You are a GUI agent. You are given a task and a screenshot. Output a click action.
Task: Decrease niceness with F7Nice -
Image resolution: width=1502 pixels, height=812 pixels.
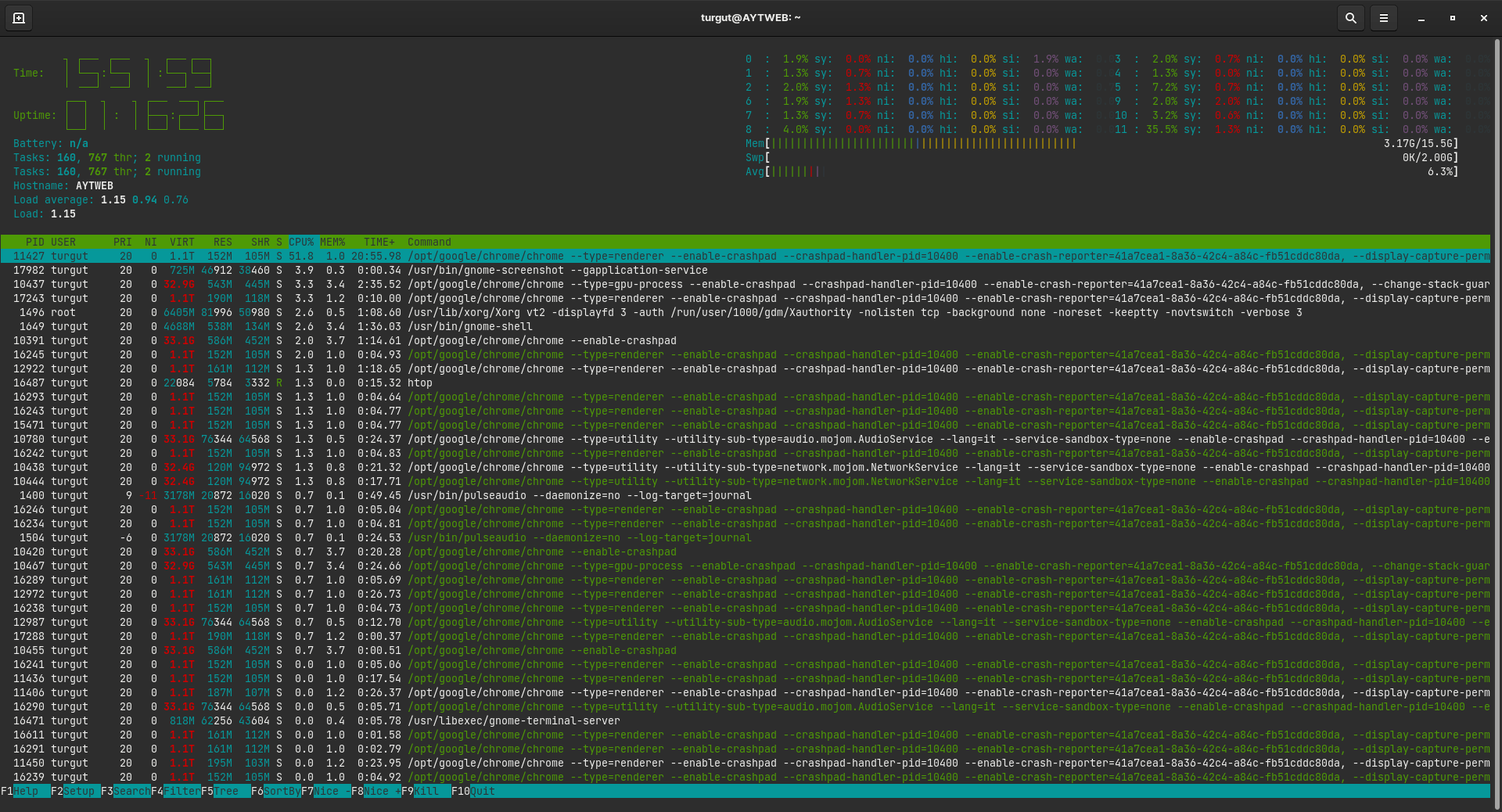(327, 792)
